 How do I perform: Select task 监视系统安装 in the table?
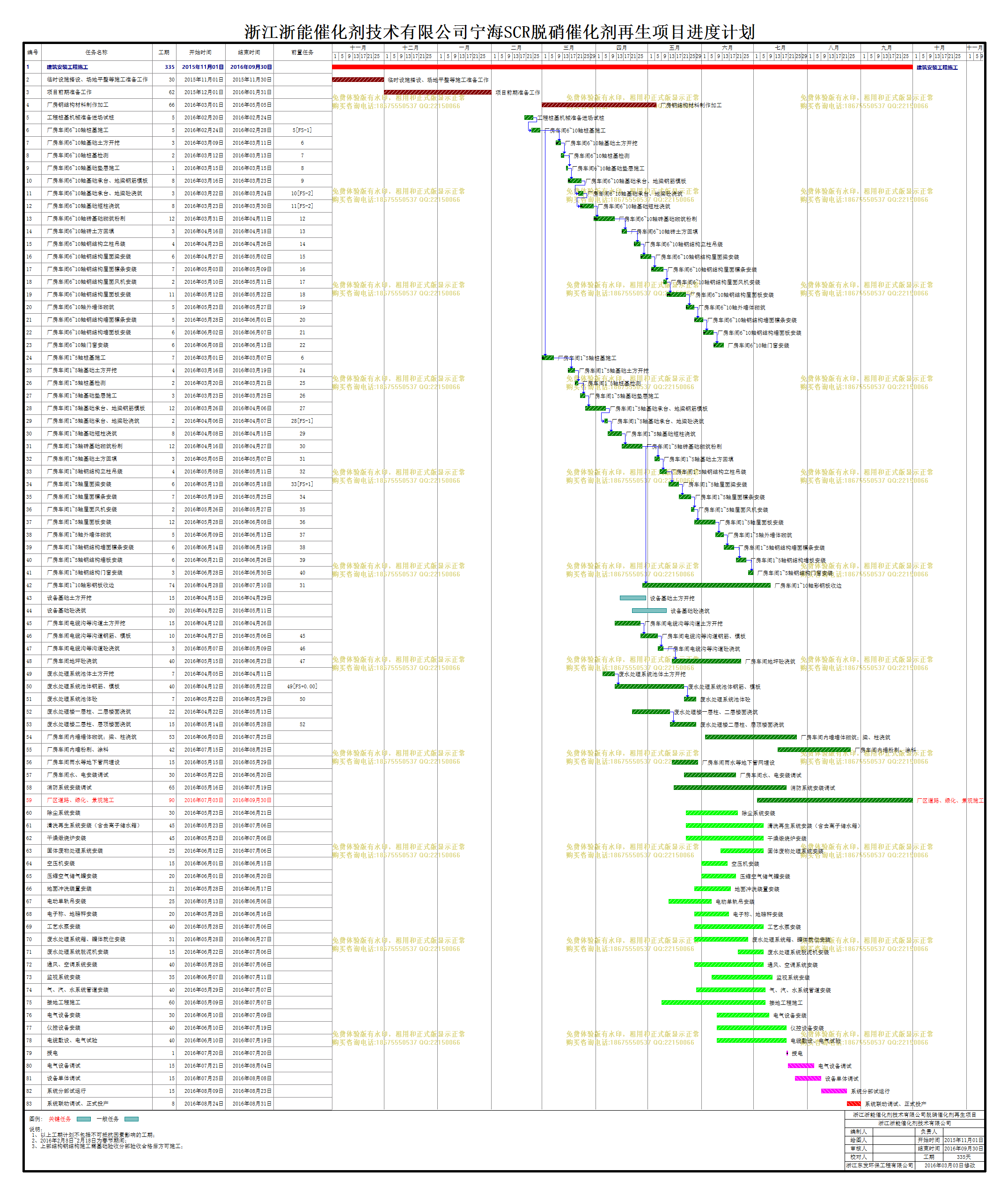[x=63, y=977]
